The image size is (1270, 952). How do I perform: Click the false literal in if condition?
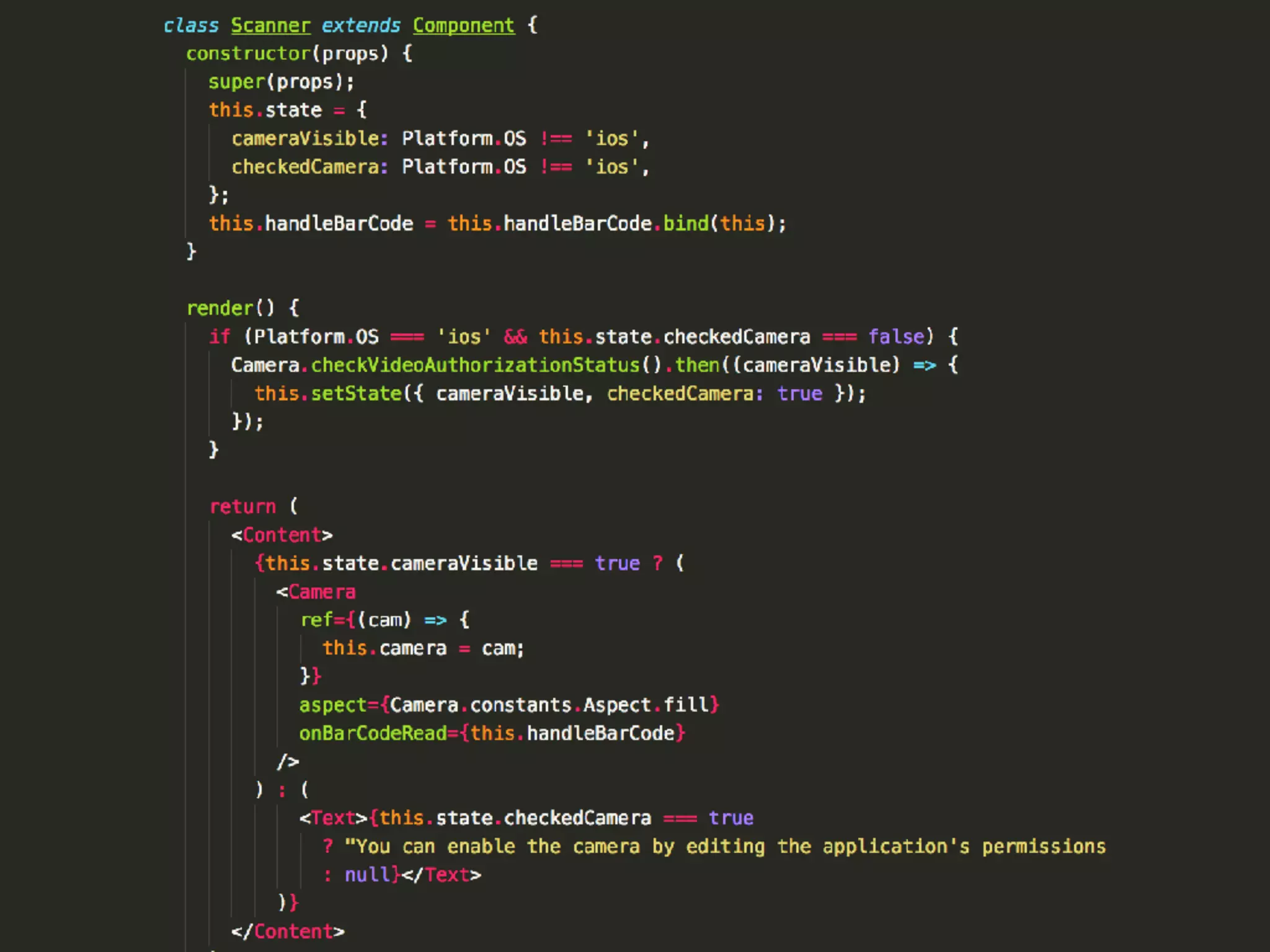(x=895, y=337)
